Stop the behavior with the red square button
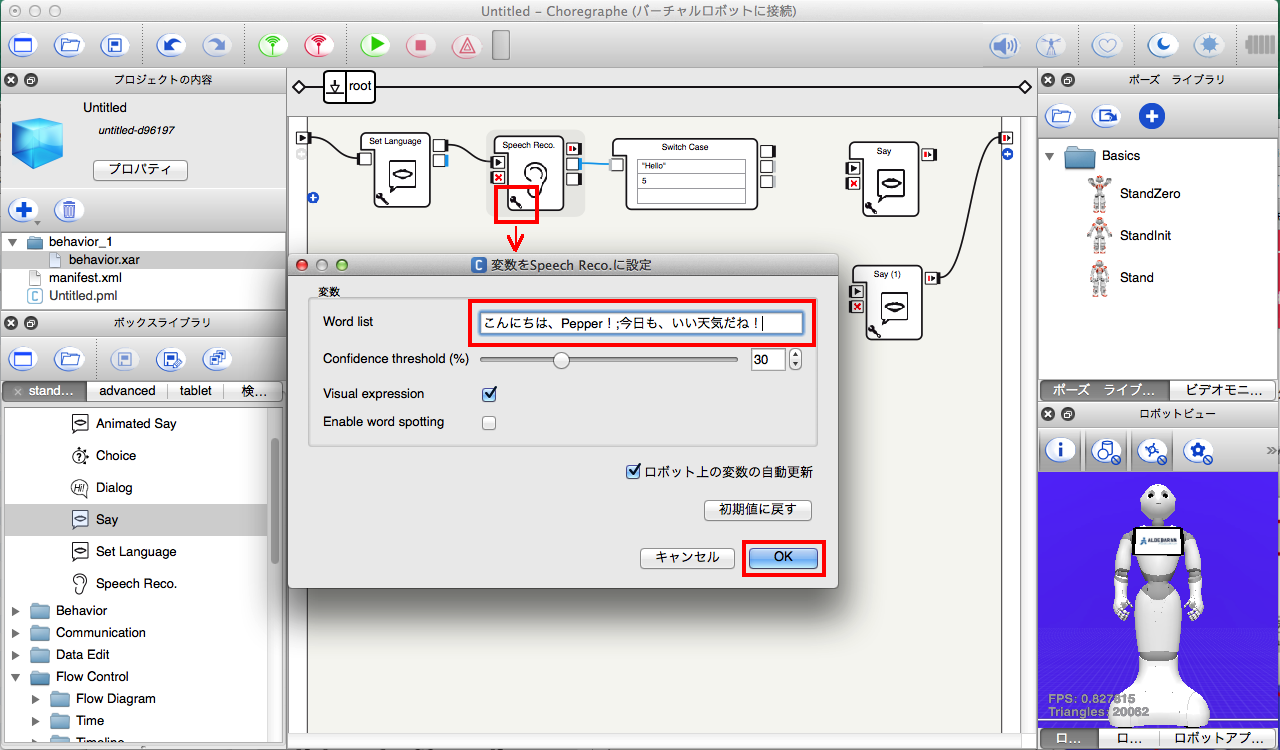This screenshot has height=750, width=1280. [x=421, y=46]
